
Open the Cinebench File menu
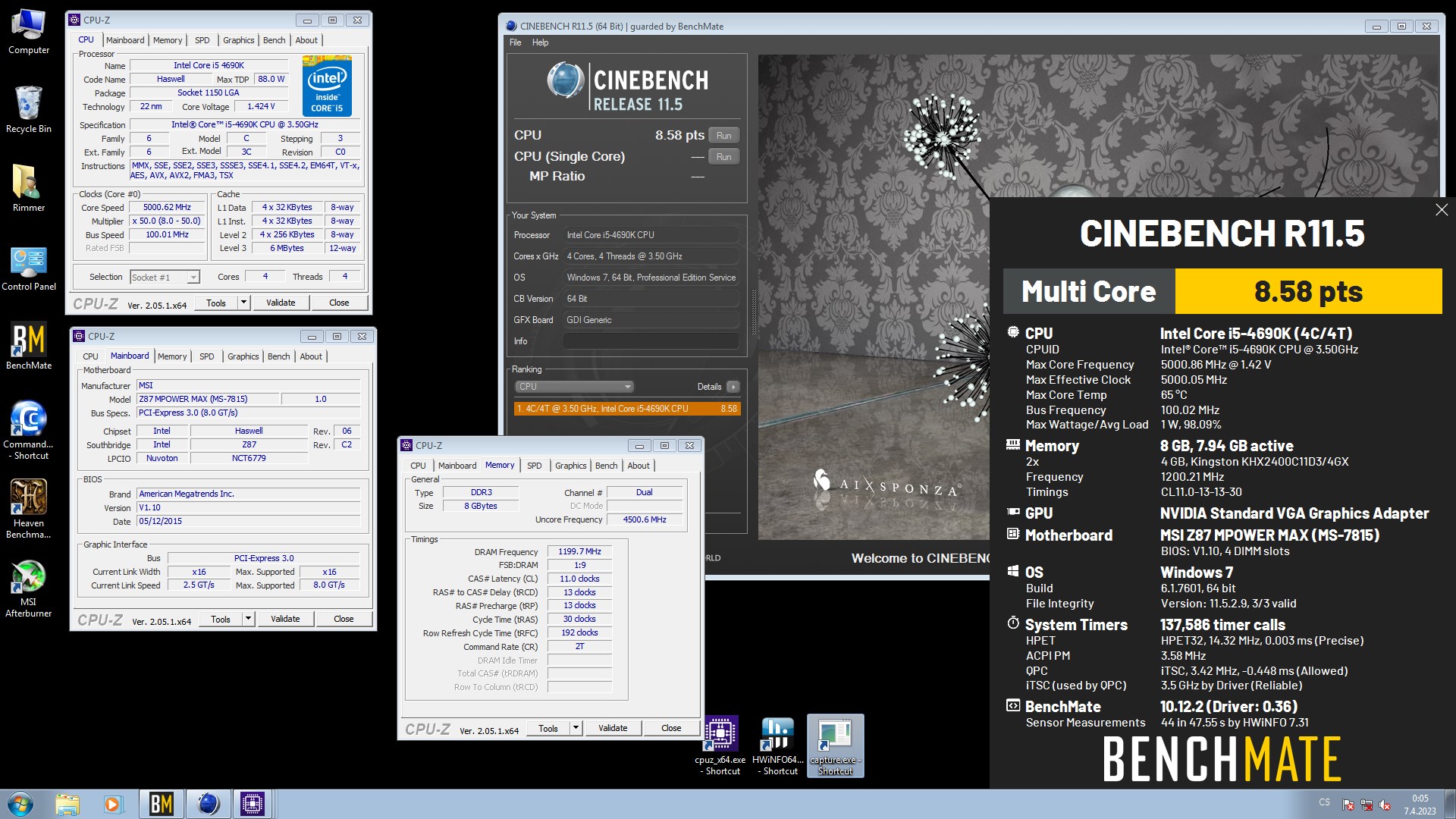click(x=516, y=42)
